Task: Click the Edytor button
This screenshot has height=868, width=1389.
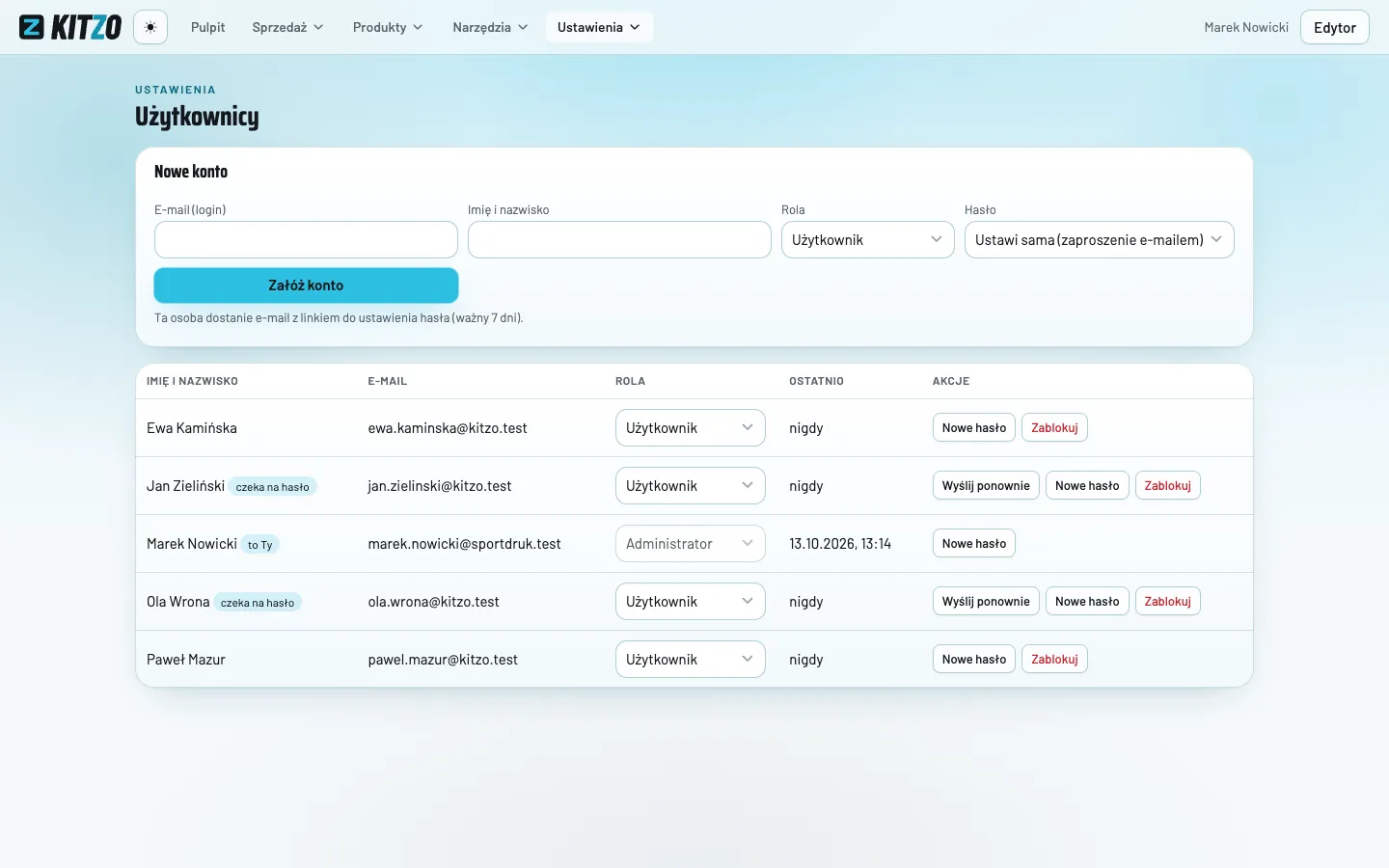Action: 1335,27
